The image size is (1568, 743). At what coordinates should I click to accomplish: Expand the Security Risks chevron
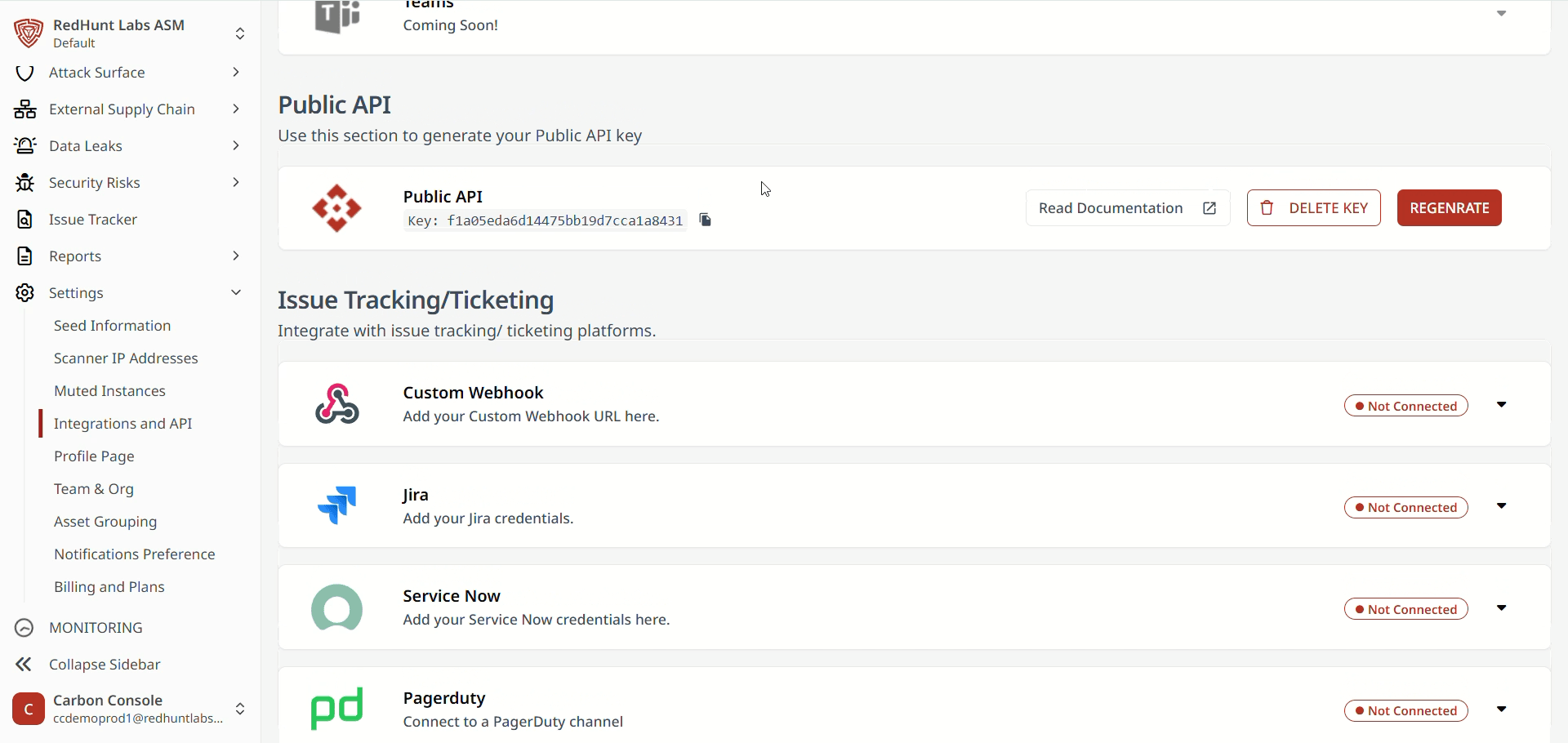[235, 183]
